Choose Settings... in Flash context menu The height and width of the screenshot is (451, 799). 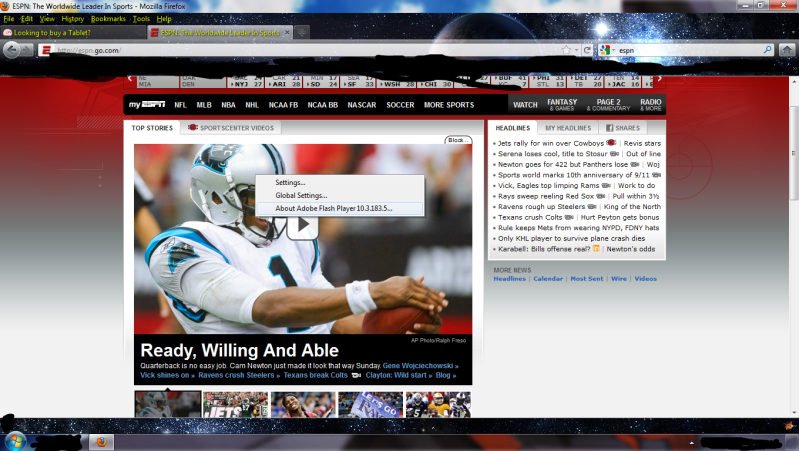[339, 182]
